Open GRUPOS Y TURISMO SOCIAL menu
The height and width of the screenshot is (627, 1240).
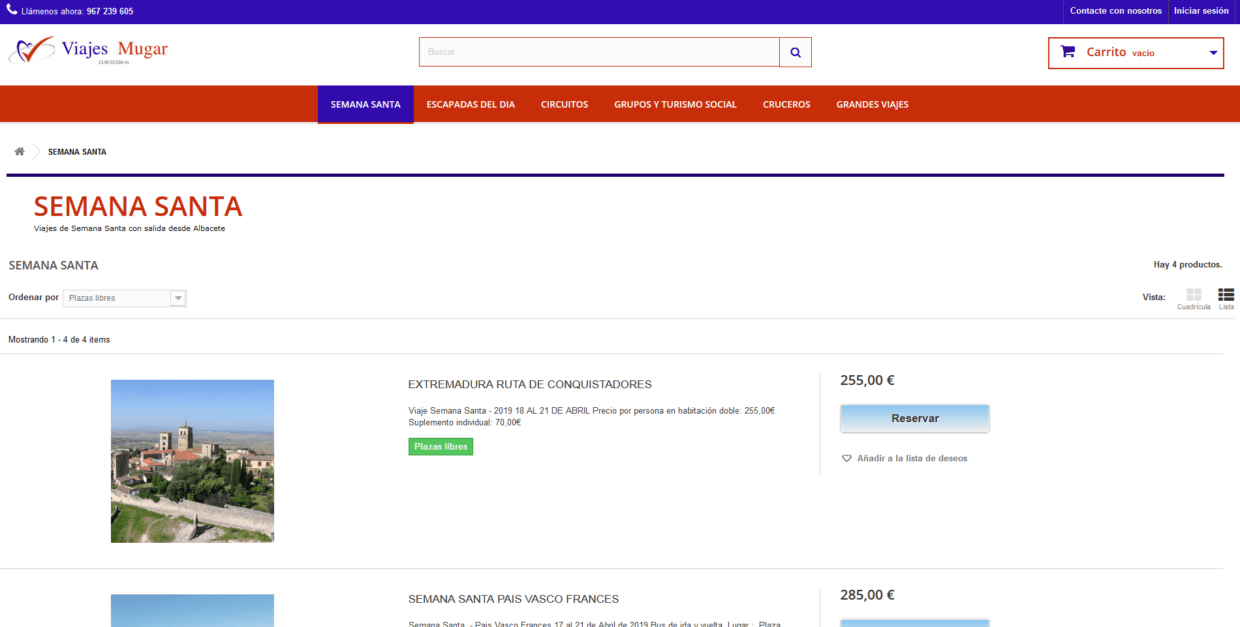(675, 104)
